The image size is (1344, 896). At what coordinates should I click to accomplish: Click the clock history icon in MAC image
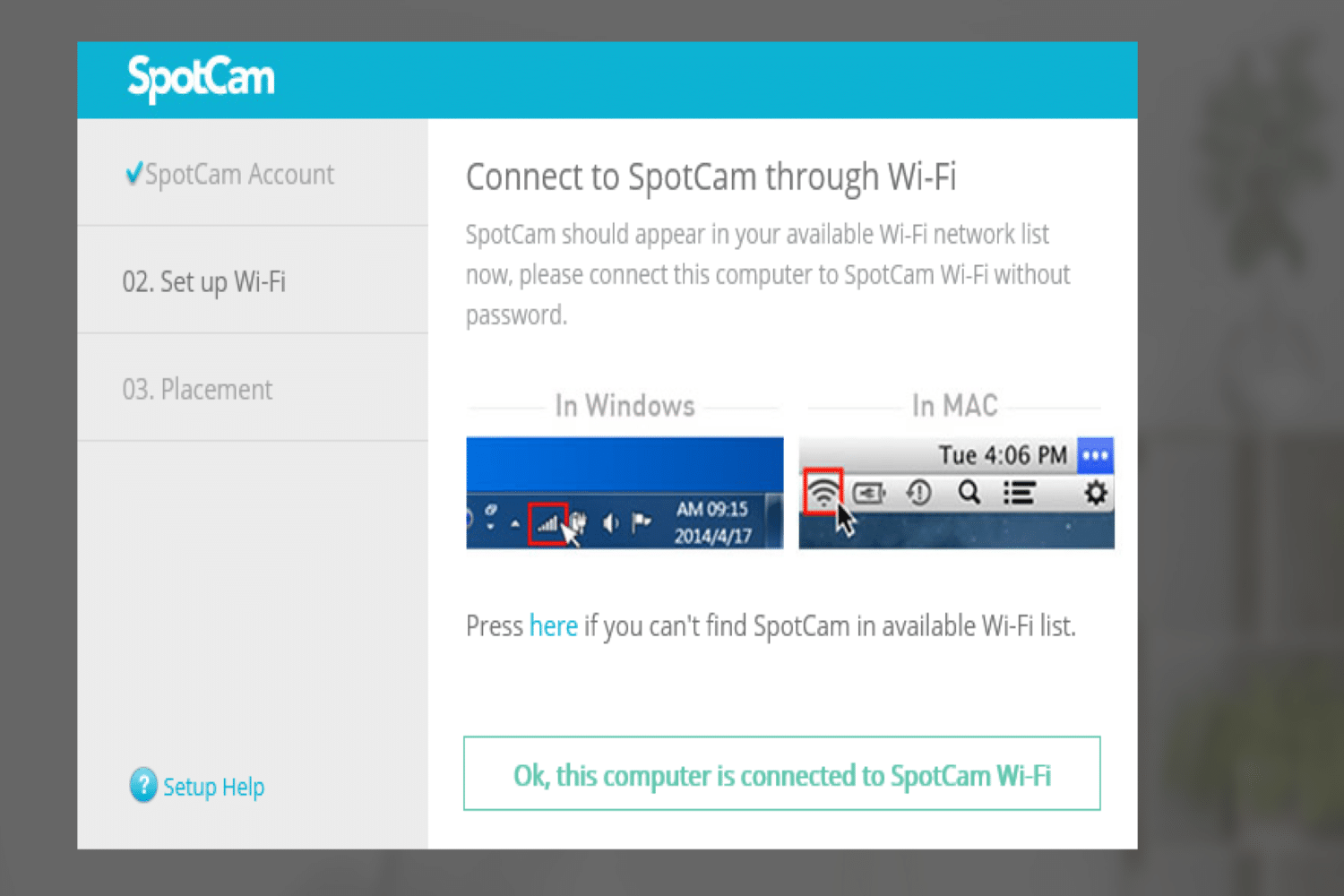[919, 492]
